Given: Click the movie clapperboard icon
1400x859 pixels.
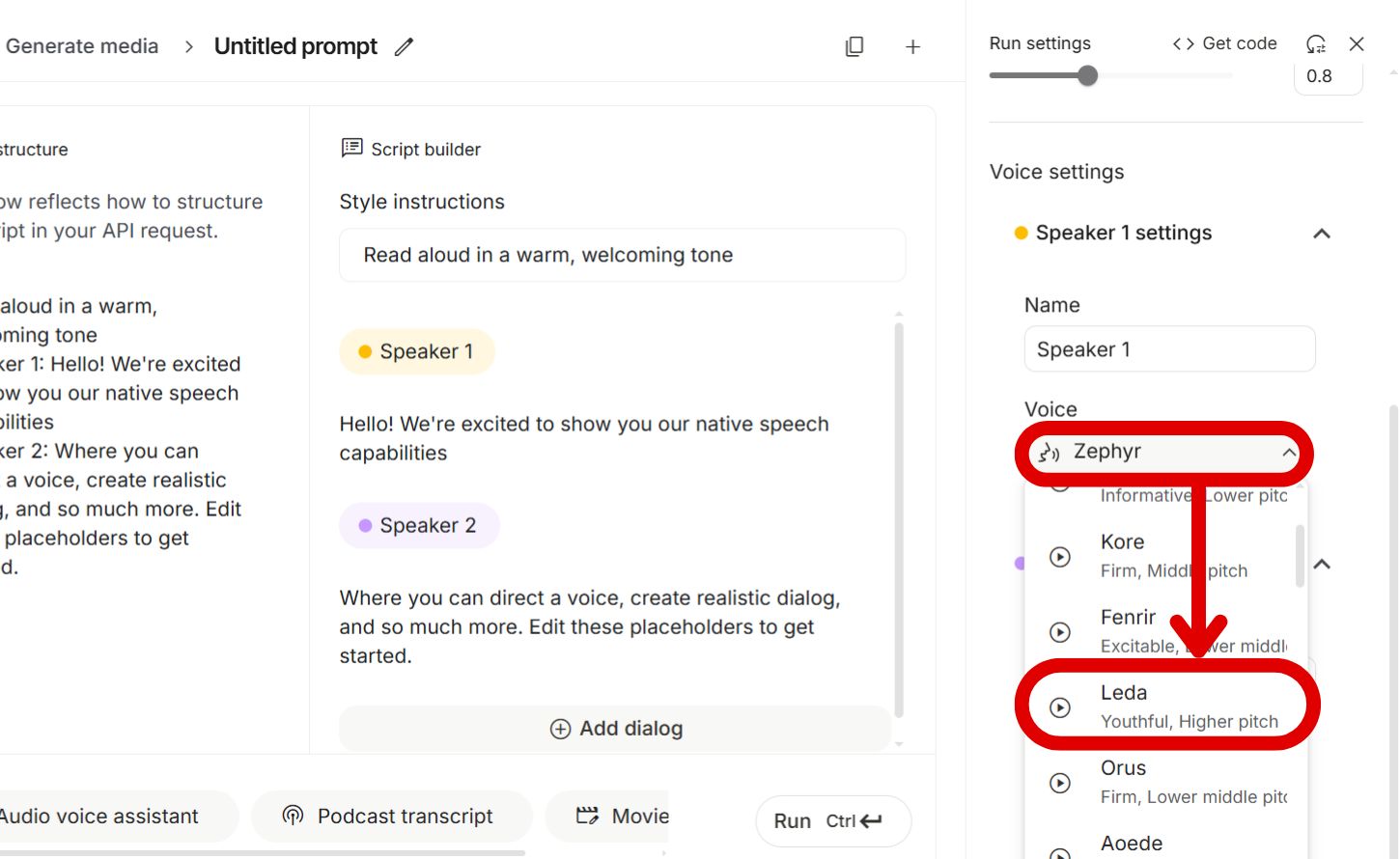Looking at the screenshot, I should 588,816.
